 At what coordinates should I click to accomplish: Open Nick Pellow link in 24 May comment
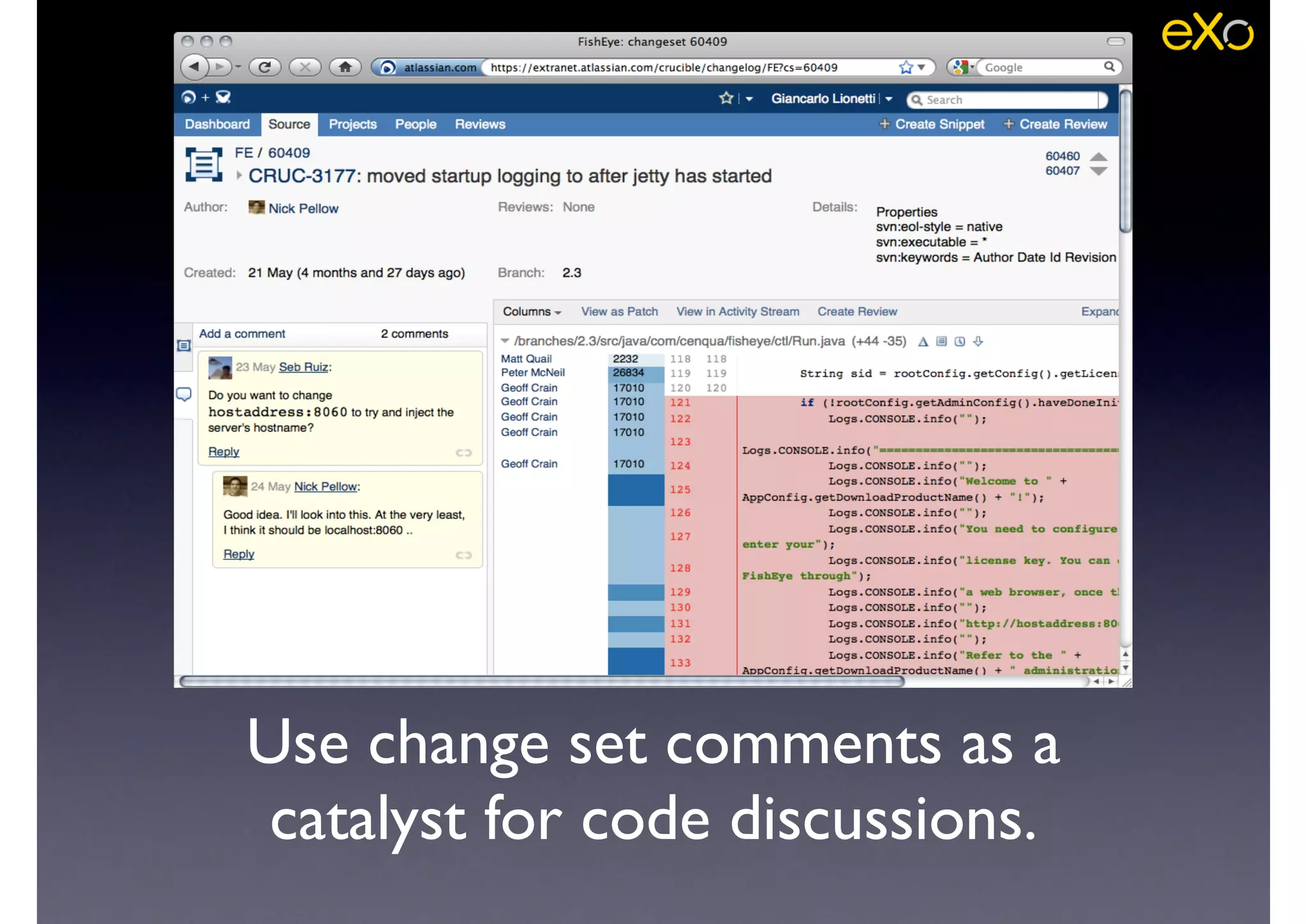tap(325, 487)
